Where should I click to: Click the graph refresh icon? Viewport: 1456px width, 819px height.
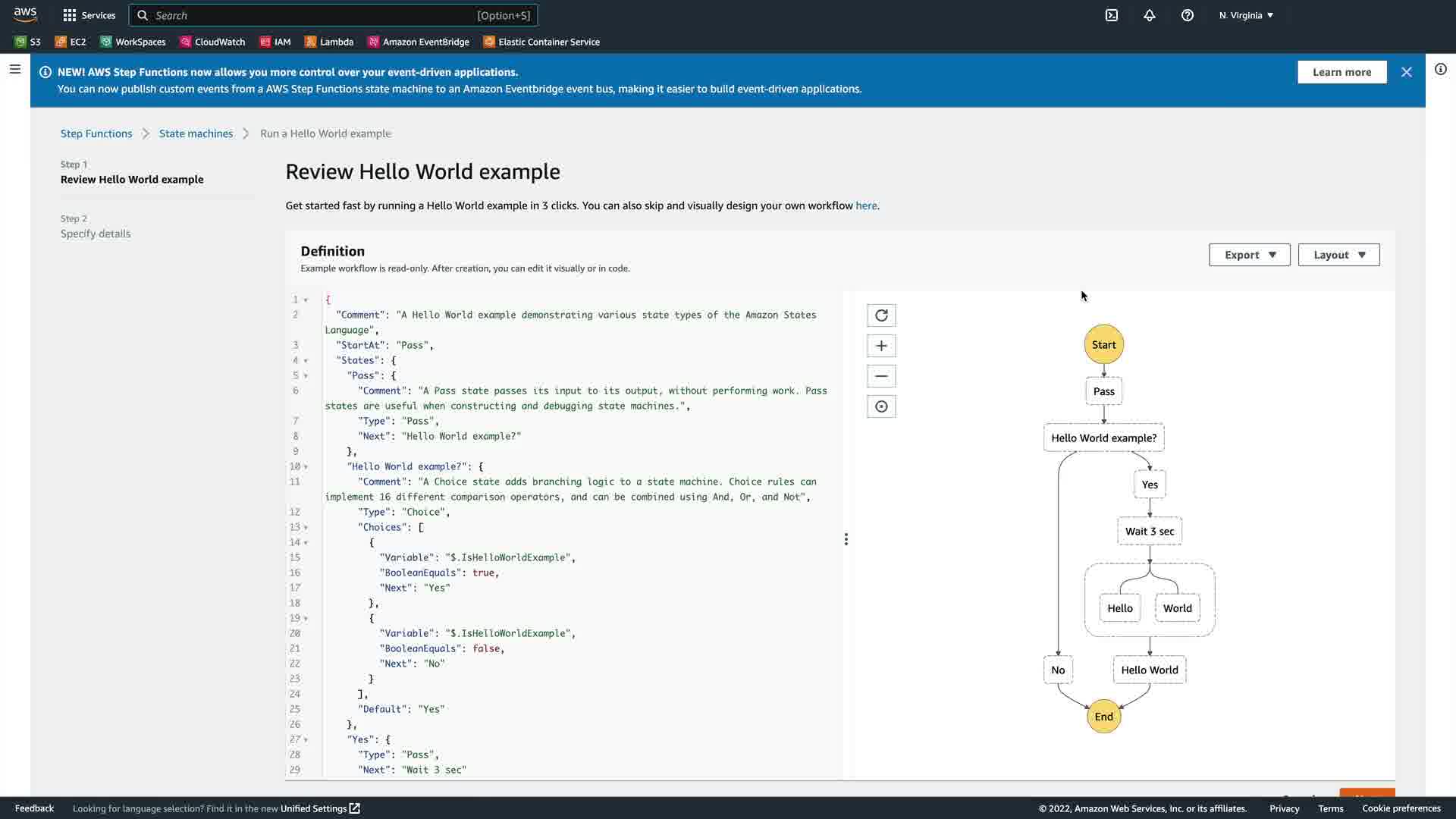pos(881,315)
